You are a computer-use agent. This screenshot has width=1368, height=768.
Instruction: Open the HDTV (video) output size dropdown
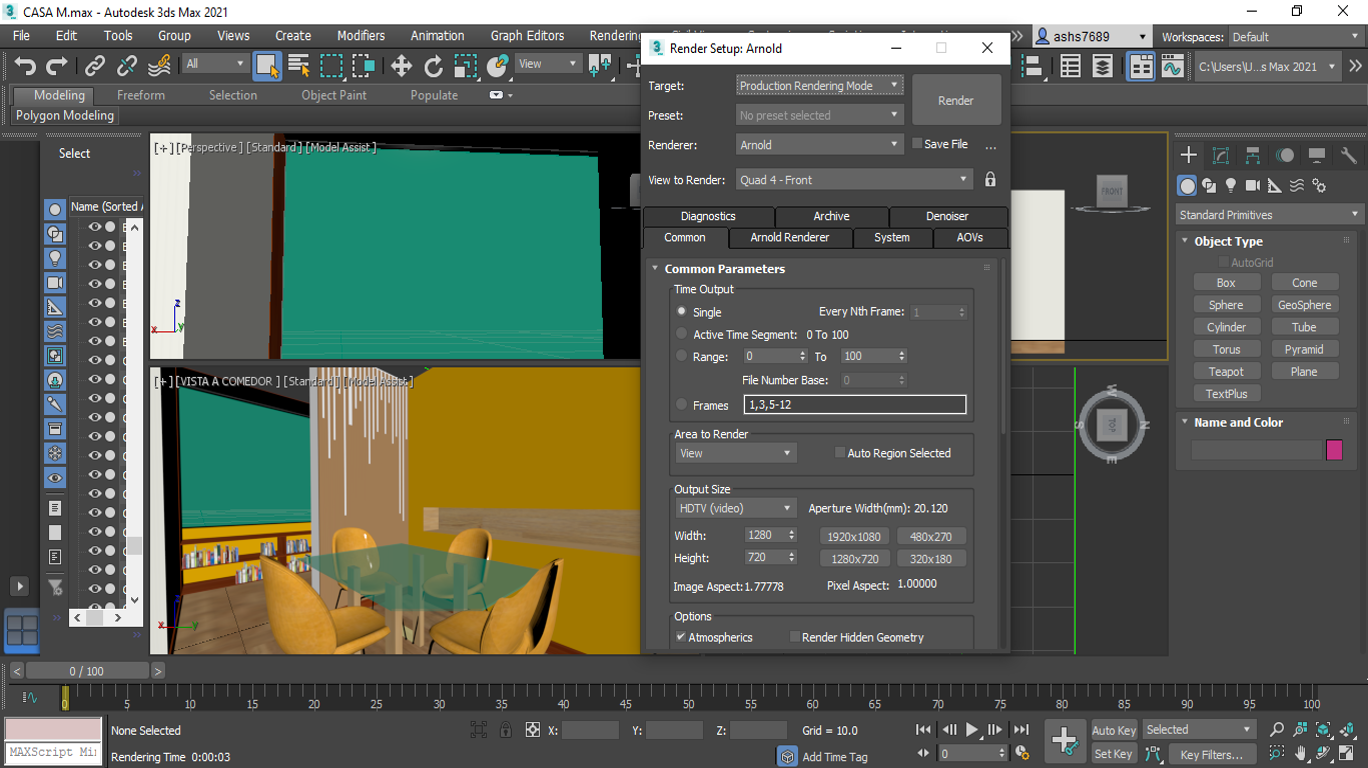(x=735, y=508)
